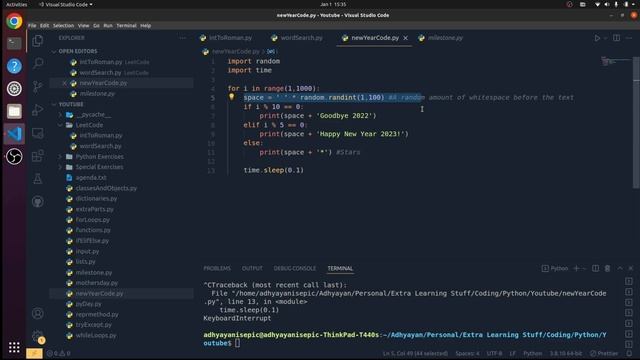Open agenda.txt in the explorer
Viewport: 640px width, 360px height.
(x=91, y=178)
